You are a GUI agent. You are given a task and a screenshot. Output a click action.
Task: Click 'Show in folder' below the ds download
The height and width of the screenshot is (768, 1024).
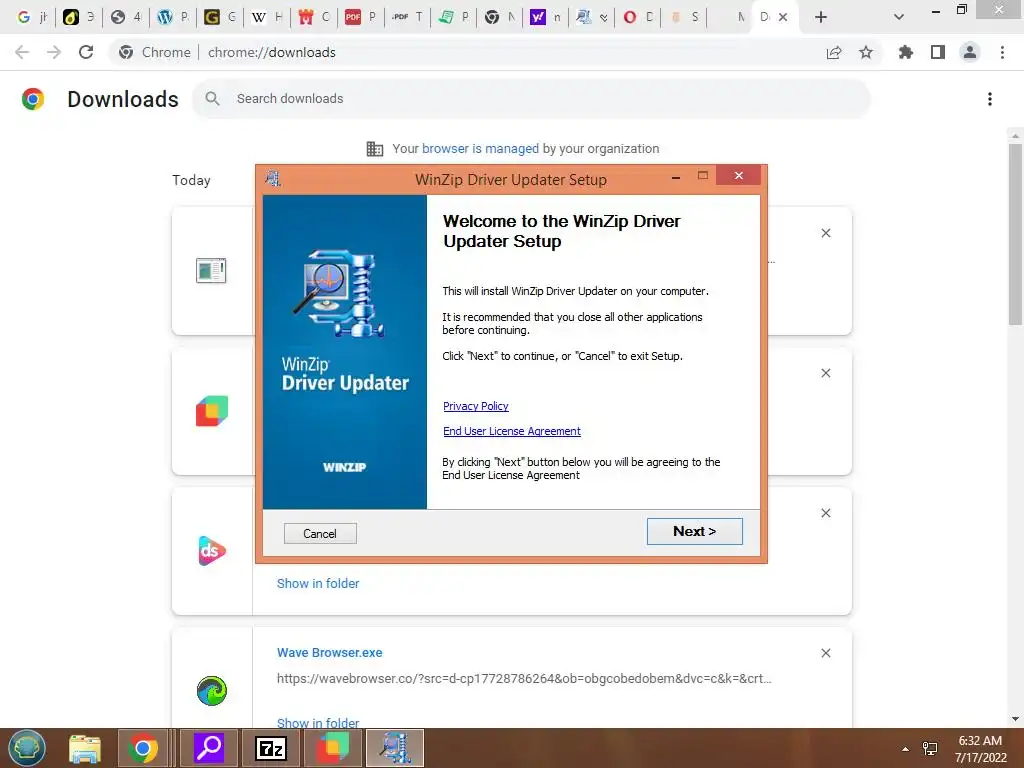(318, 583)
